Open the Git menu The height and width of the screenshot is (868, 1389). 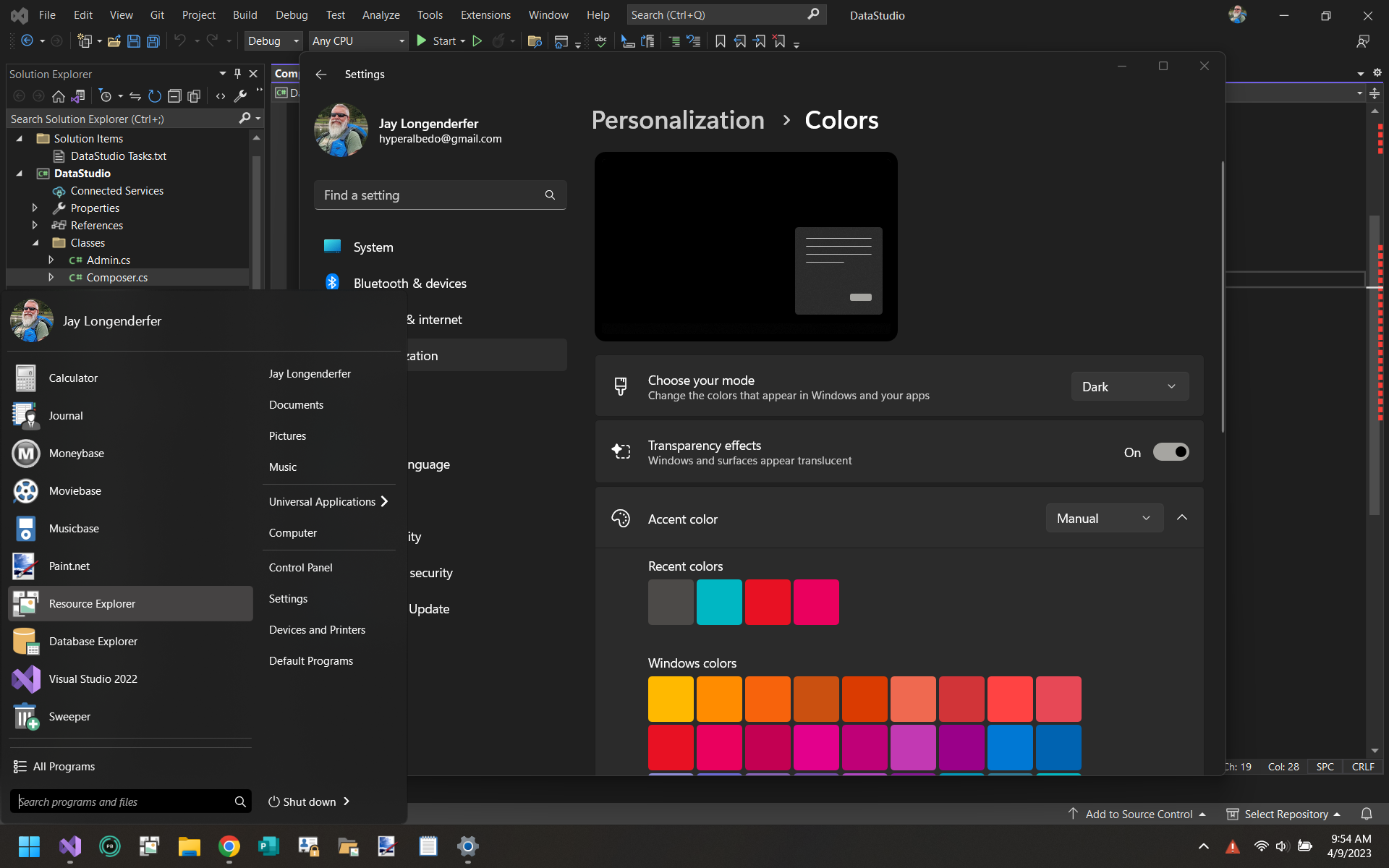157,15
